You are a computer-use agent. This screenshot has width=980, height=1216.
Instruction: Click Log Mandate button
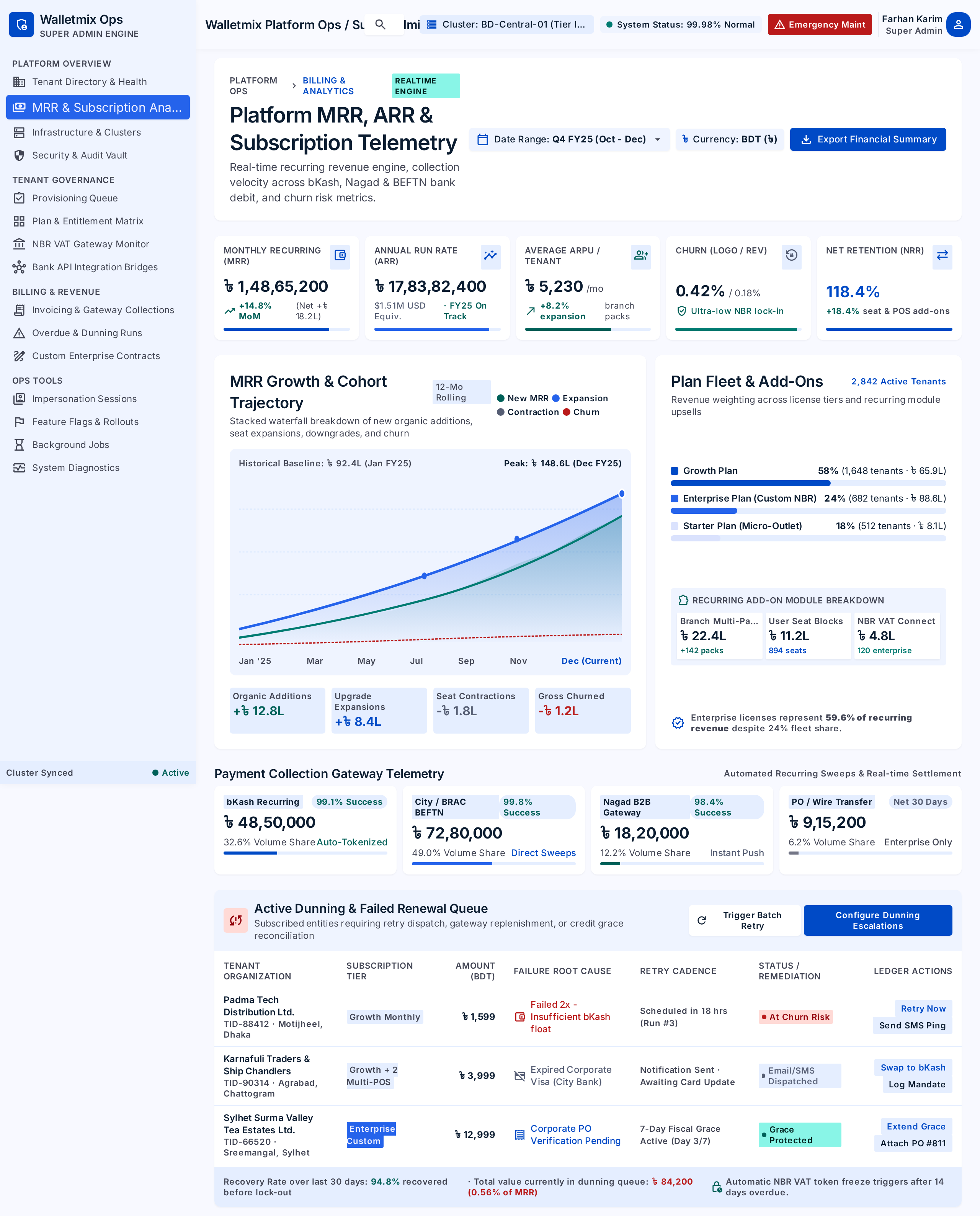[x=917, y=1084]
